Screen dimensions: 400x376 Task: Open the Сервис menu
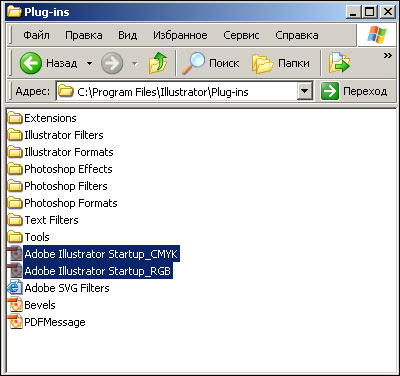(241, 35)
